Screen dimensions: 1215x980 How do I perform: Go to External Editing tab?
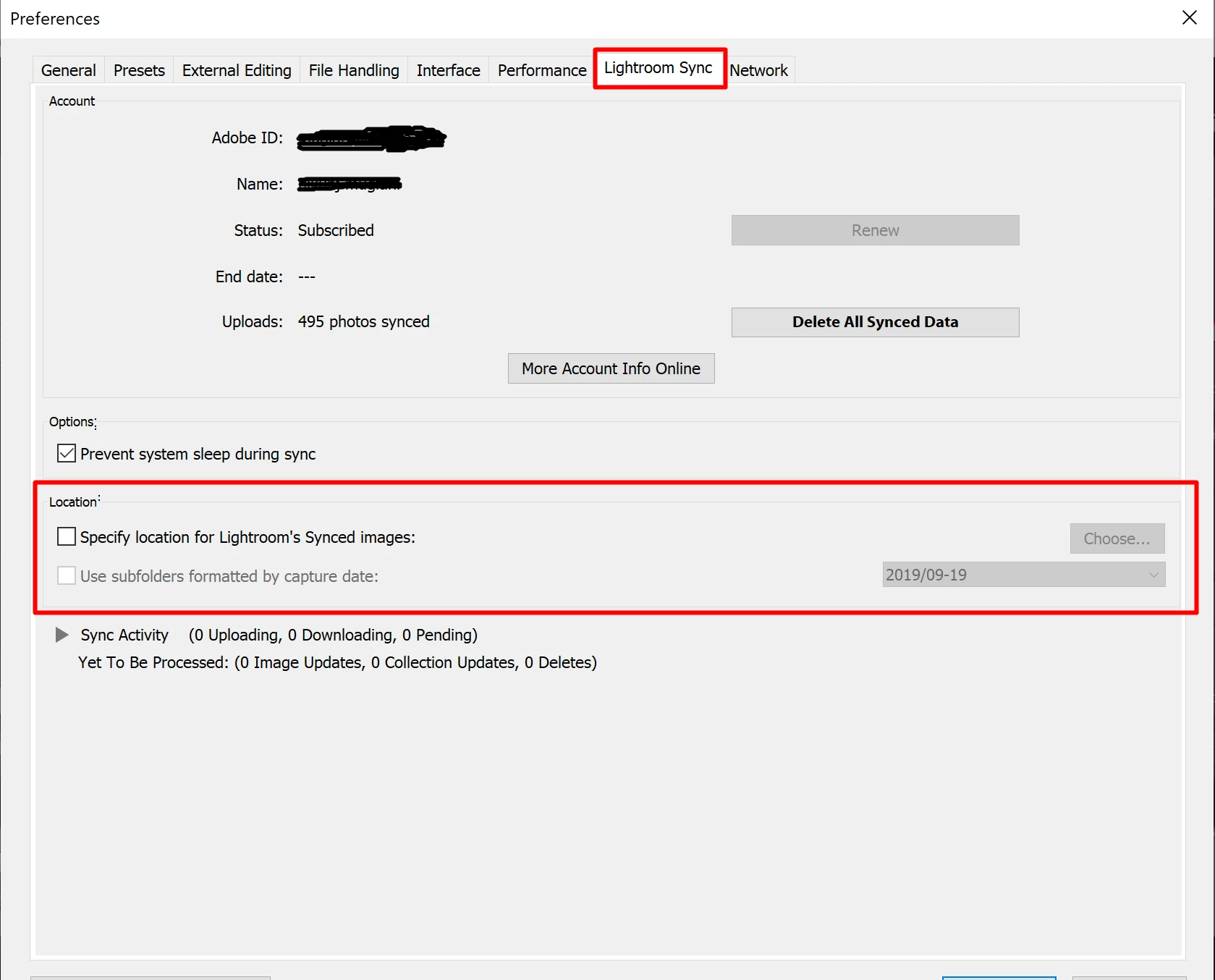[x=237, y=70]
